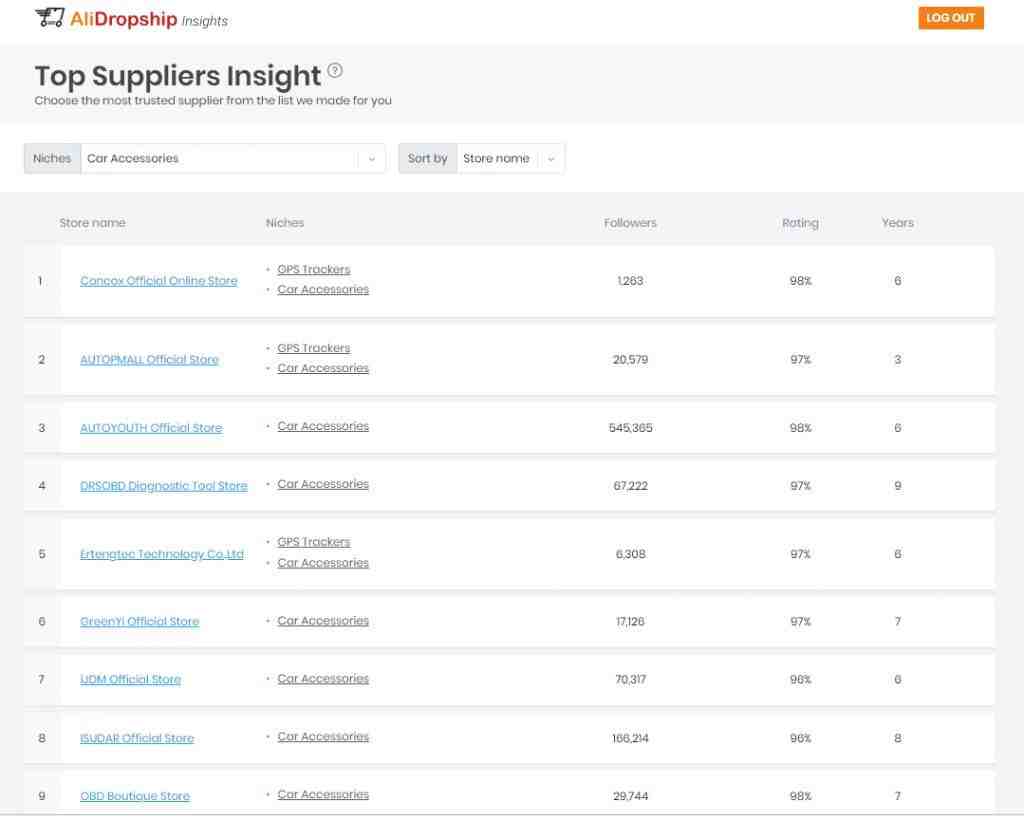Click Car Accessories niche in AUTOPMALL row

(323, 368)
